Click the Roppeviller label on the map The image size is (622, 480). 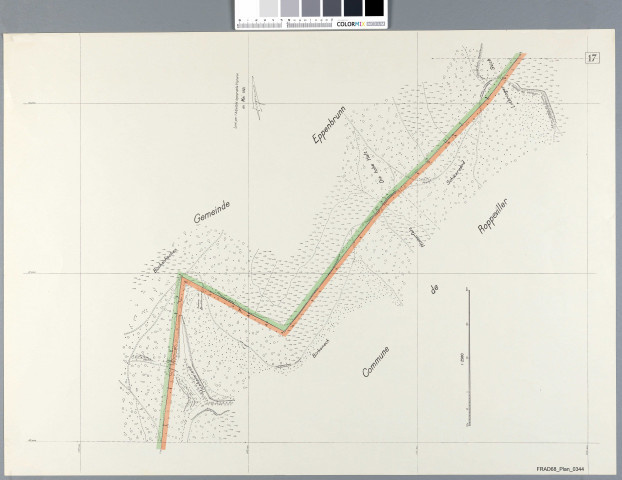pos(495,221)
